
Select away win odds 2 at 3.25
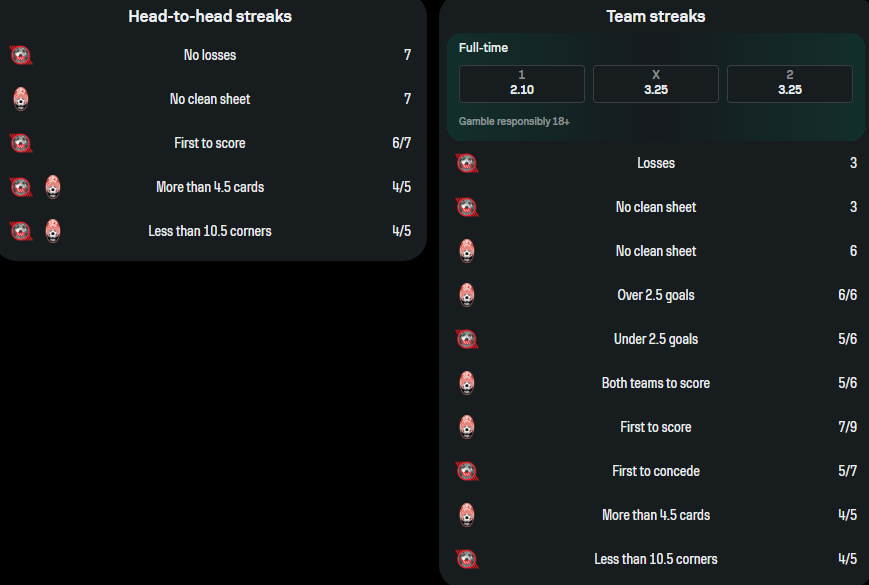(x=790, y=84)
